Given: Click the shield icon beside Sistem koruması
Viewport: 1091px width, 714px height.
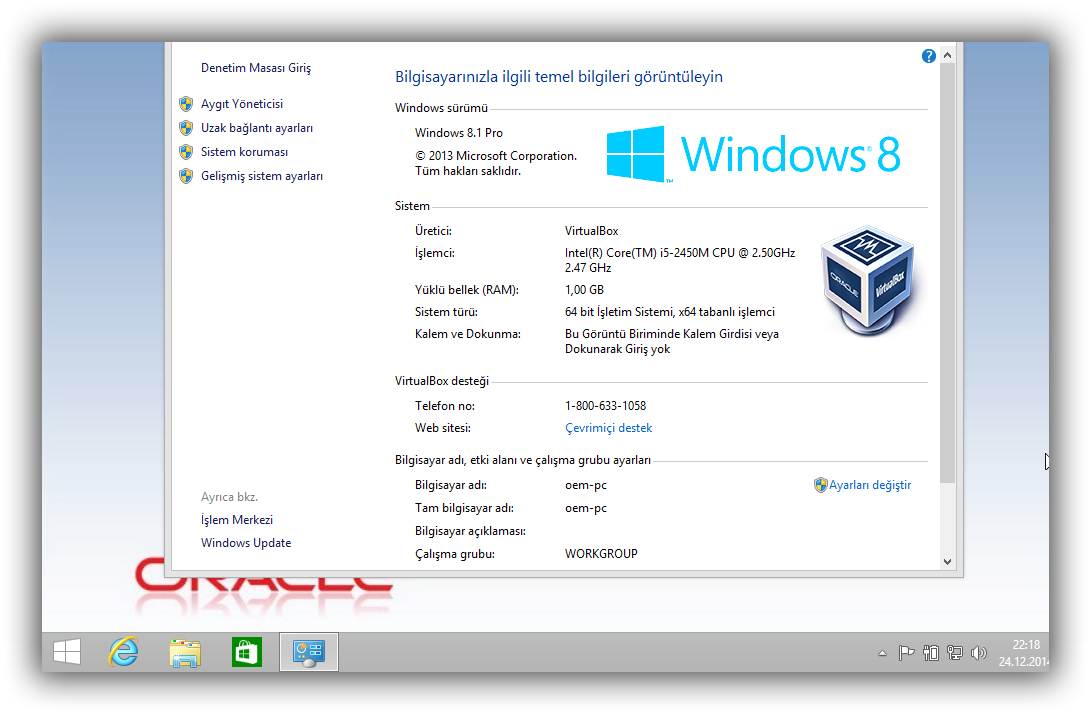Looking at the screenshot, I should click(x=186, y=152).
